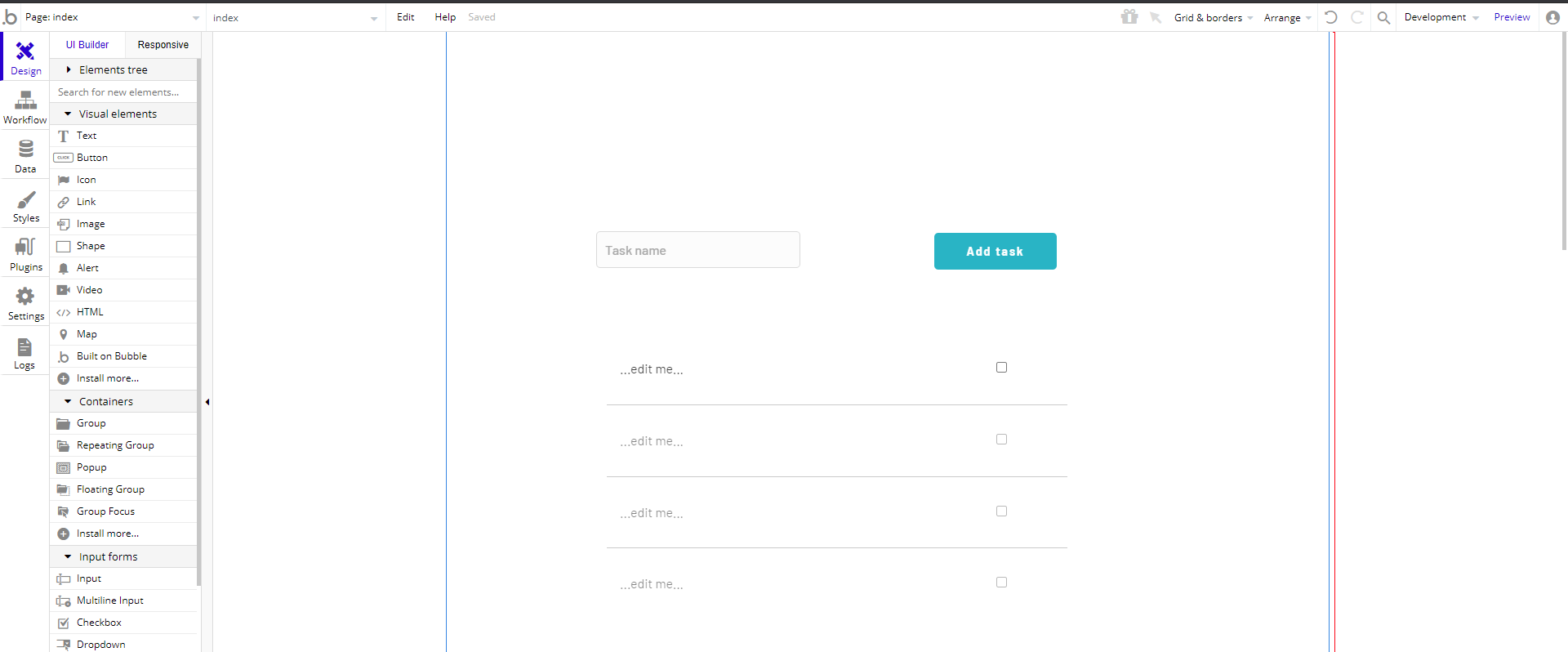Collapse the Containers section
Image resolution: width=1568 pixels, height=652 pixels.
click(x=123, y=401)
